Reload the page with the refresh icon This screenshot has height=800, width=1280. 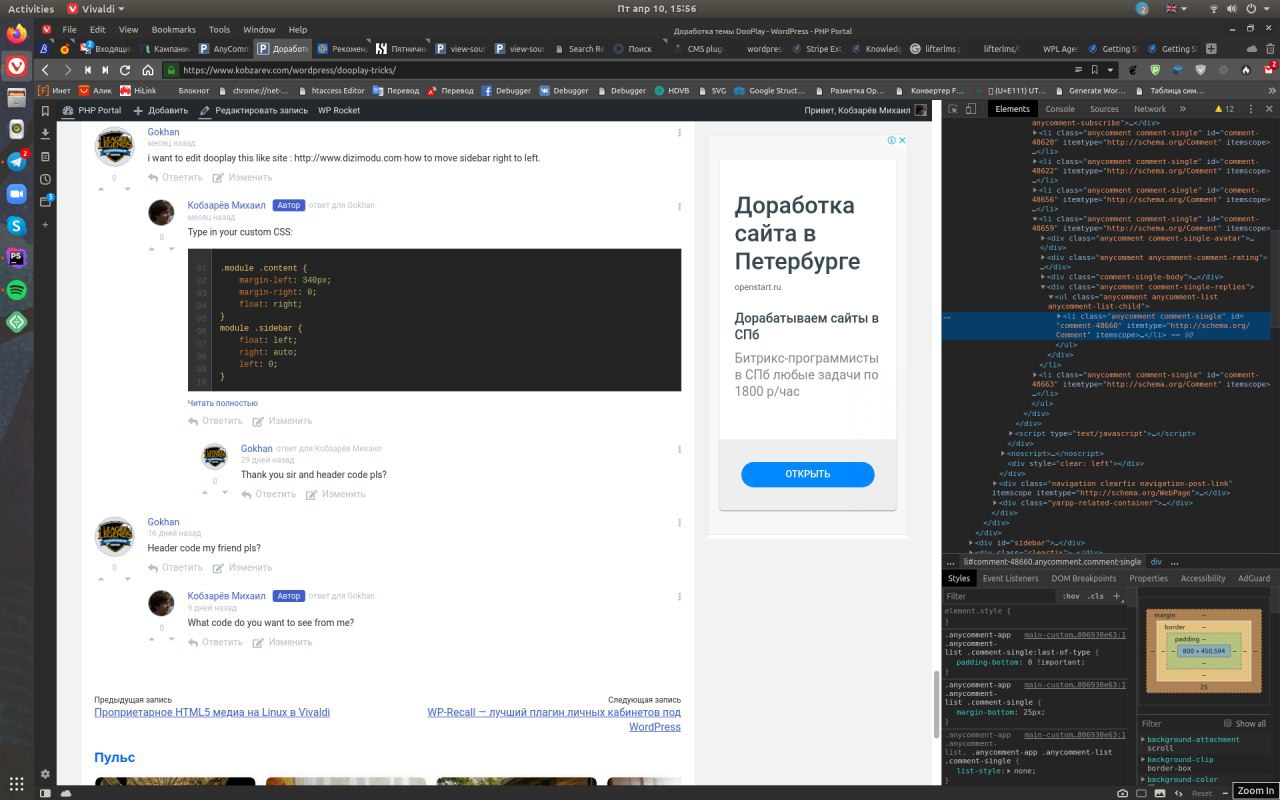[125, 70]
